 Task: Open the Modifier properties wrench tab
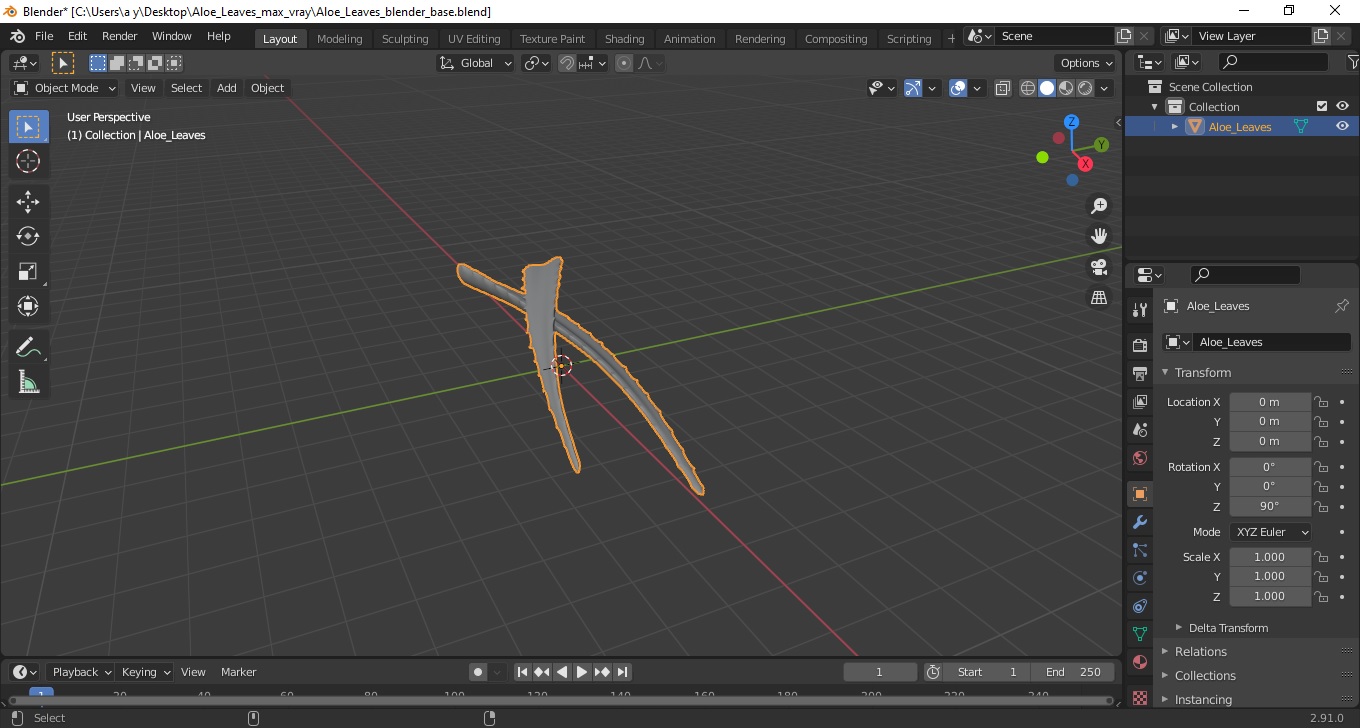(1139, 522)
